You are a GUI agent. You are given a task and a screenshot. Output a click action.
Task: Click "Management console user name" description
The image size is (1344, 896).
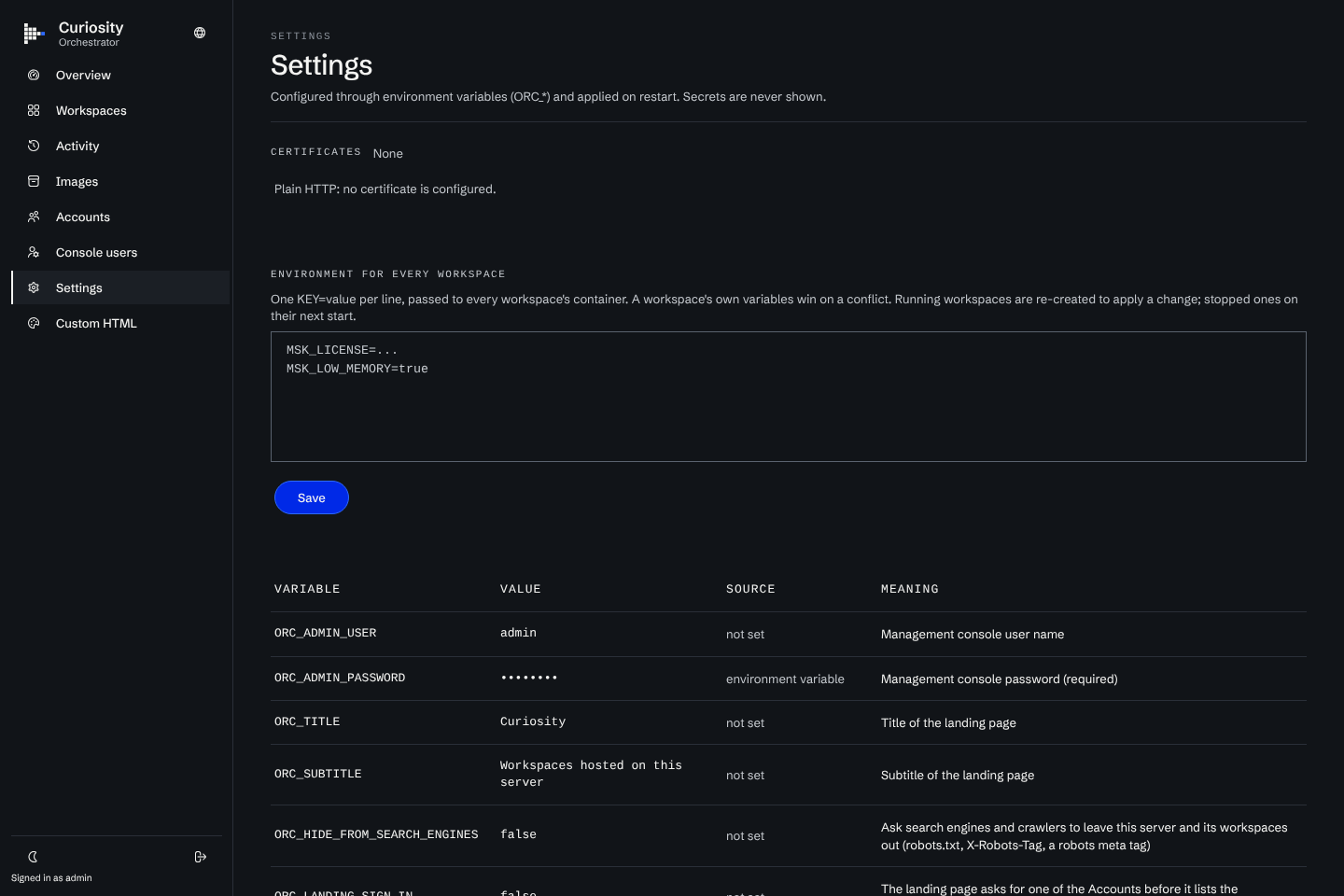click(x=973, y=635)
